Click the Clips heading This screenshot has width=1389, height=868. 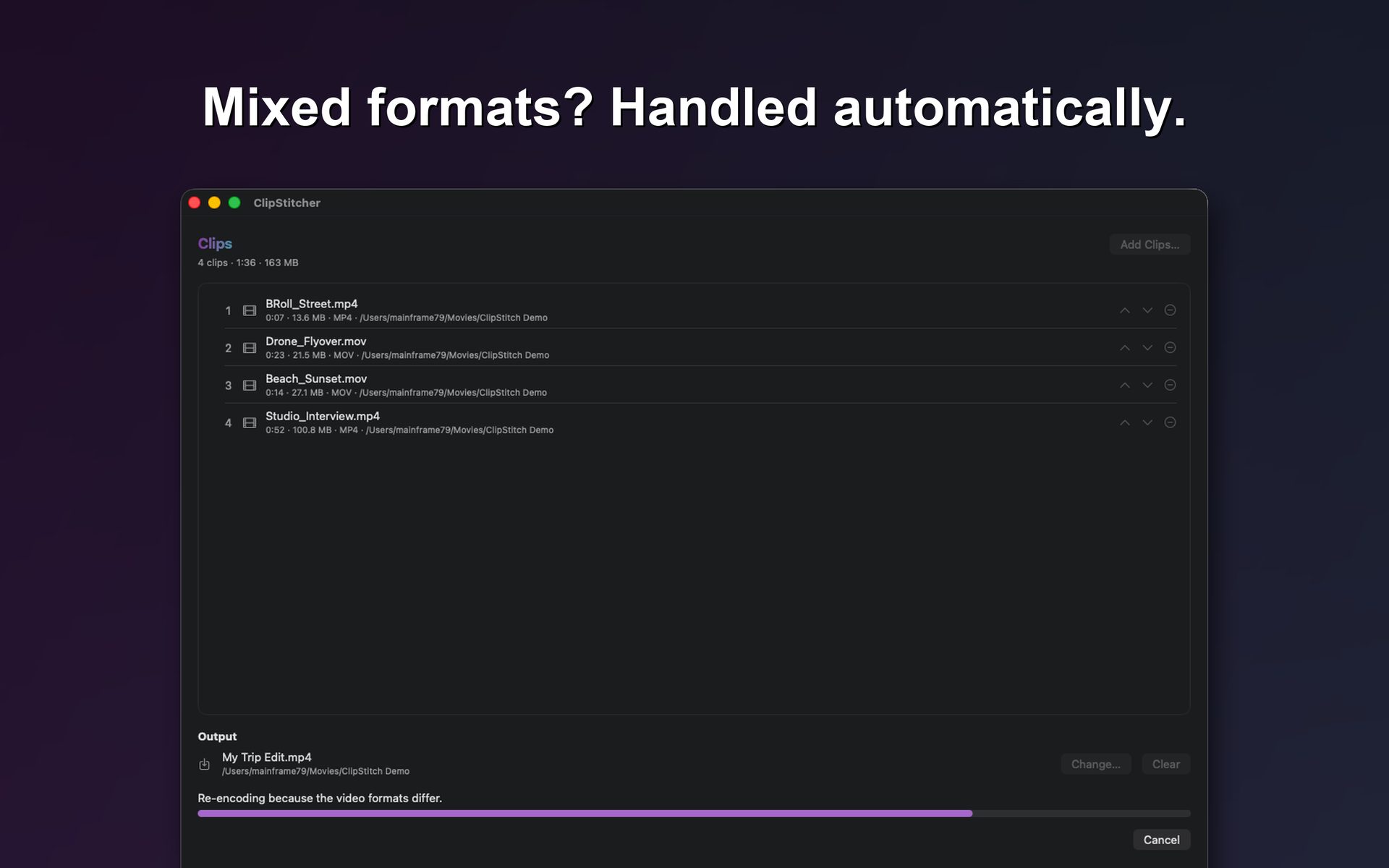(215, 244)
